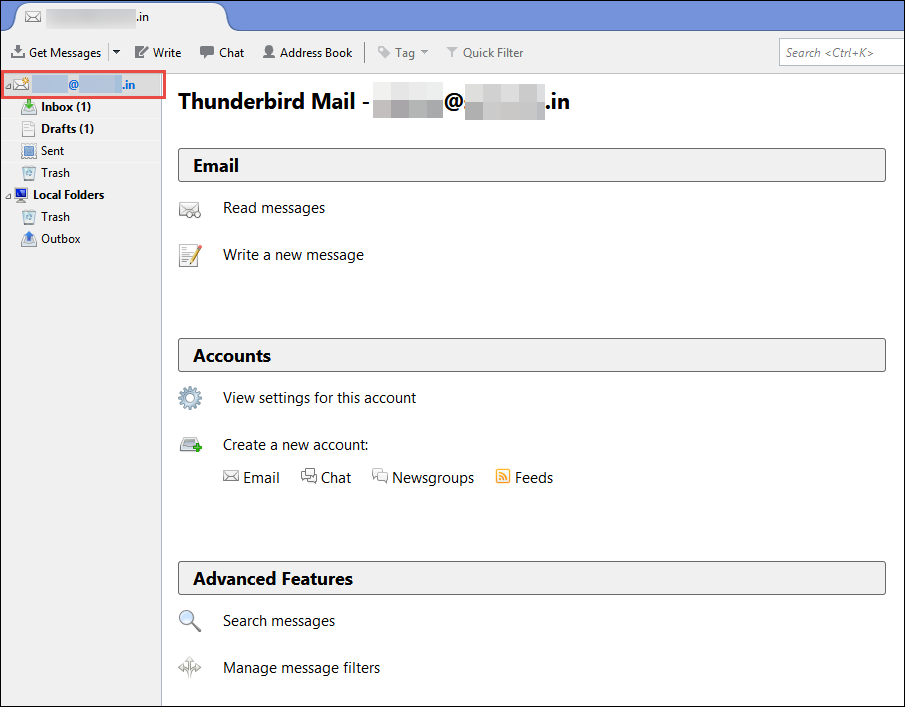The width and height of the screenshot is (905, 707).
Task: Open View settings for this account
Action: (319, 398)
